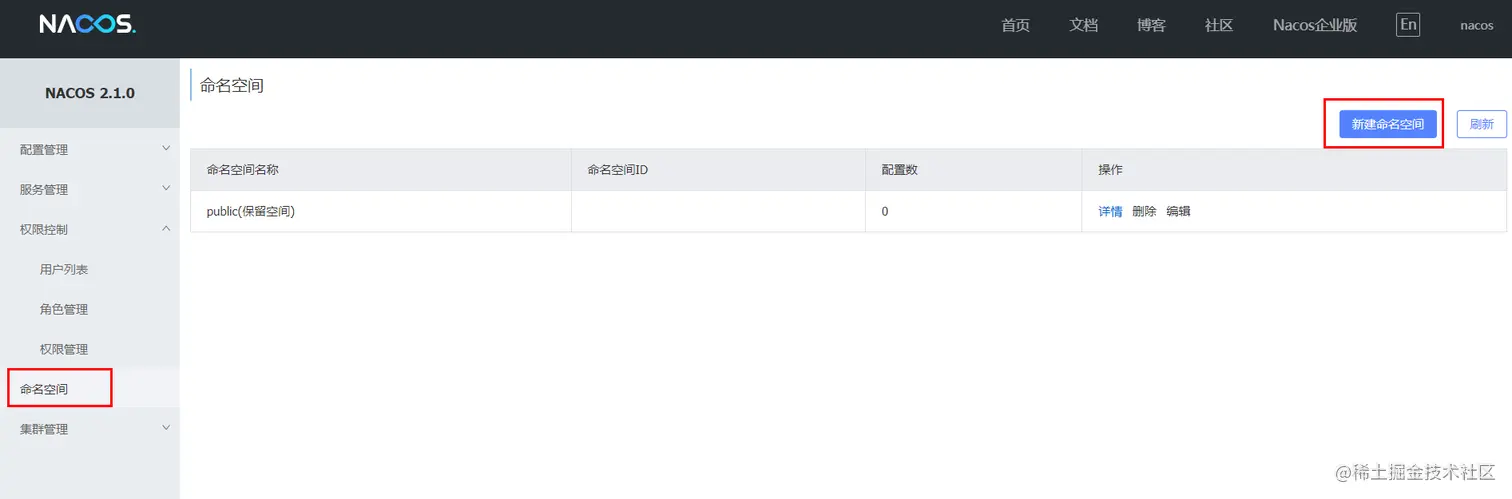Click the NACOS 2.1.0 sidebar title
Image resolution: width=1512 pixels, height=499 pixels.
pyautogui.click(x=90, y=93)
